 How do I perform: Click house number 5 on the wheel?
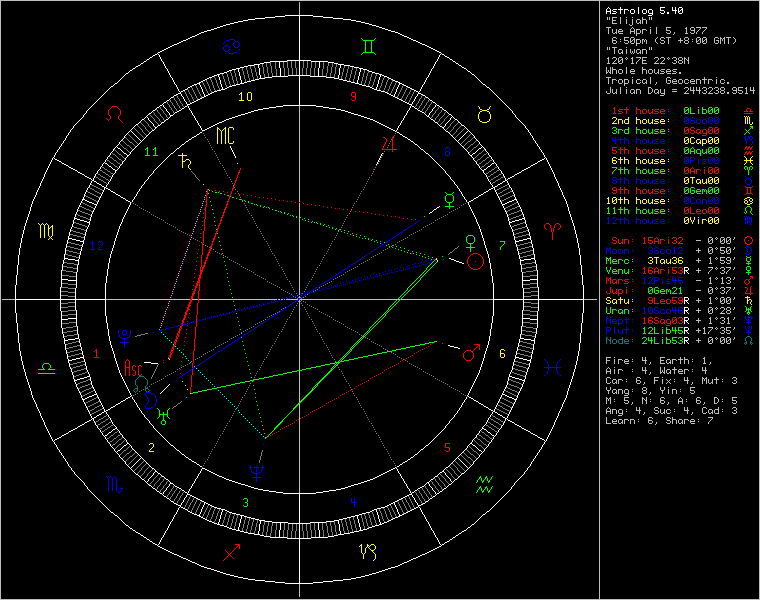point(447,447)
